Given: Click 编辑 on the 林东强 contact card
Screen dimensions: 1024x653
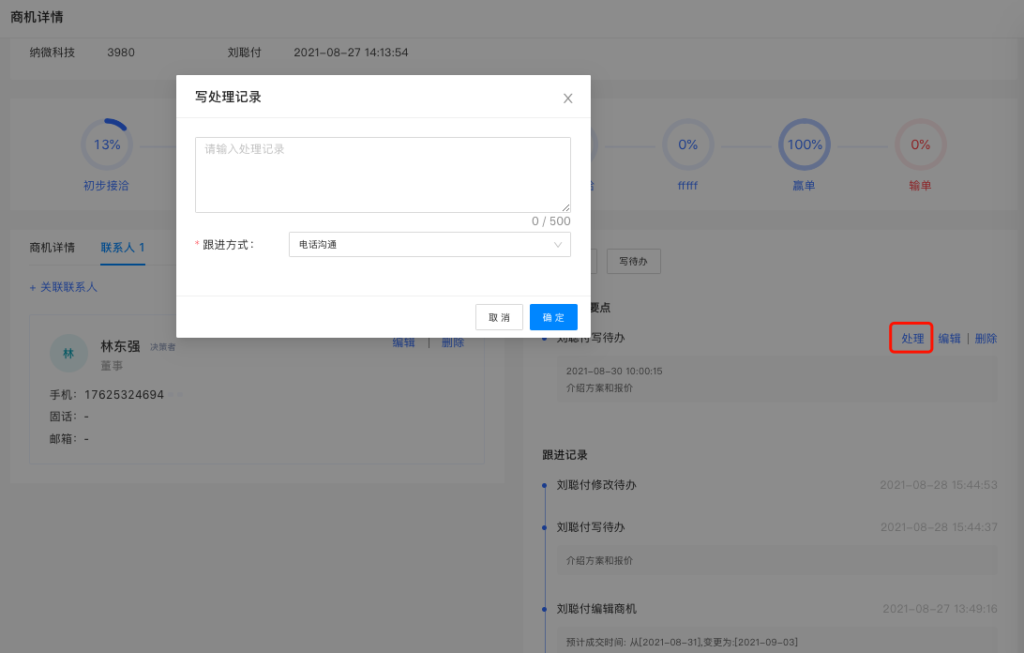Looking at the screenshot, I should coord(404,342).
